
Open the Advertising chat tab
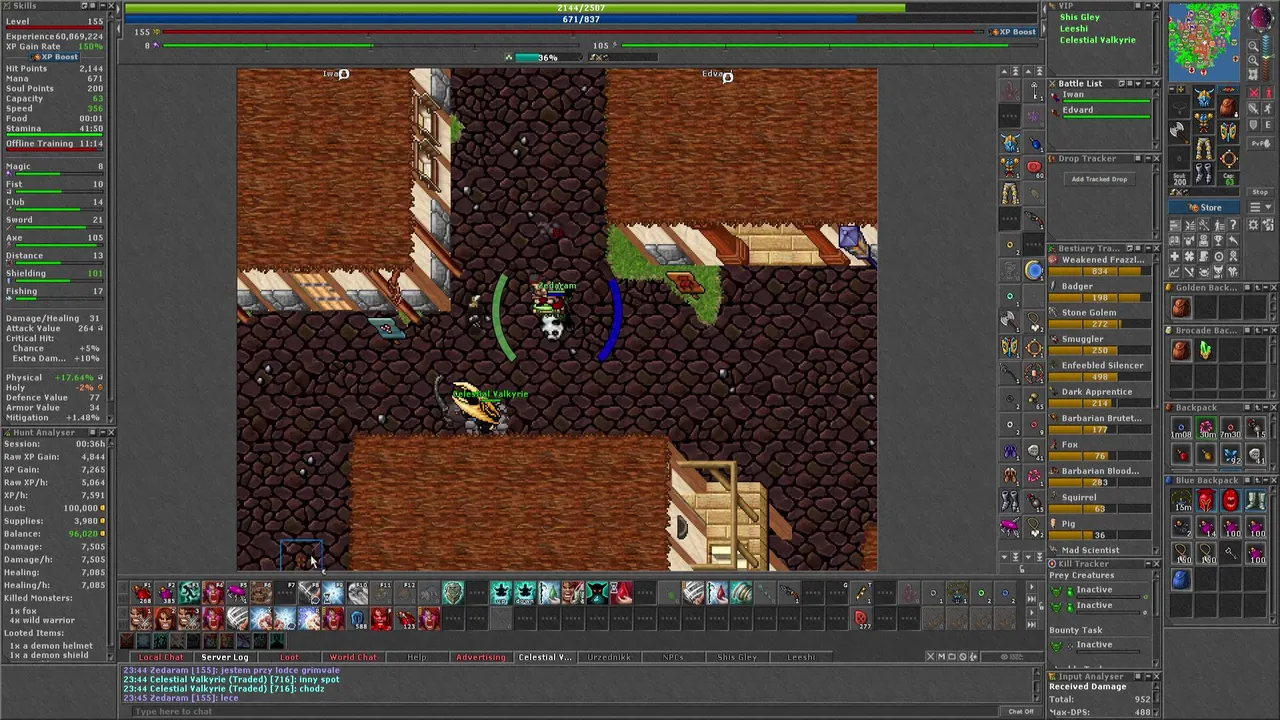(481, 657)
